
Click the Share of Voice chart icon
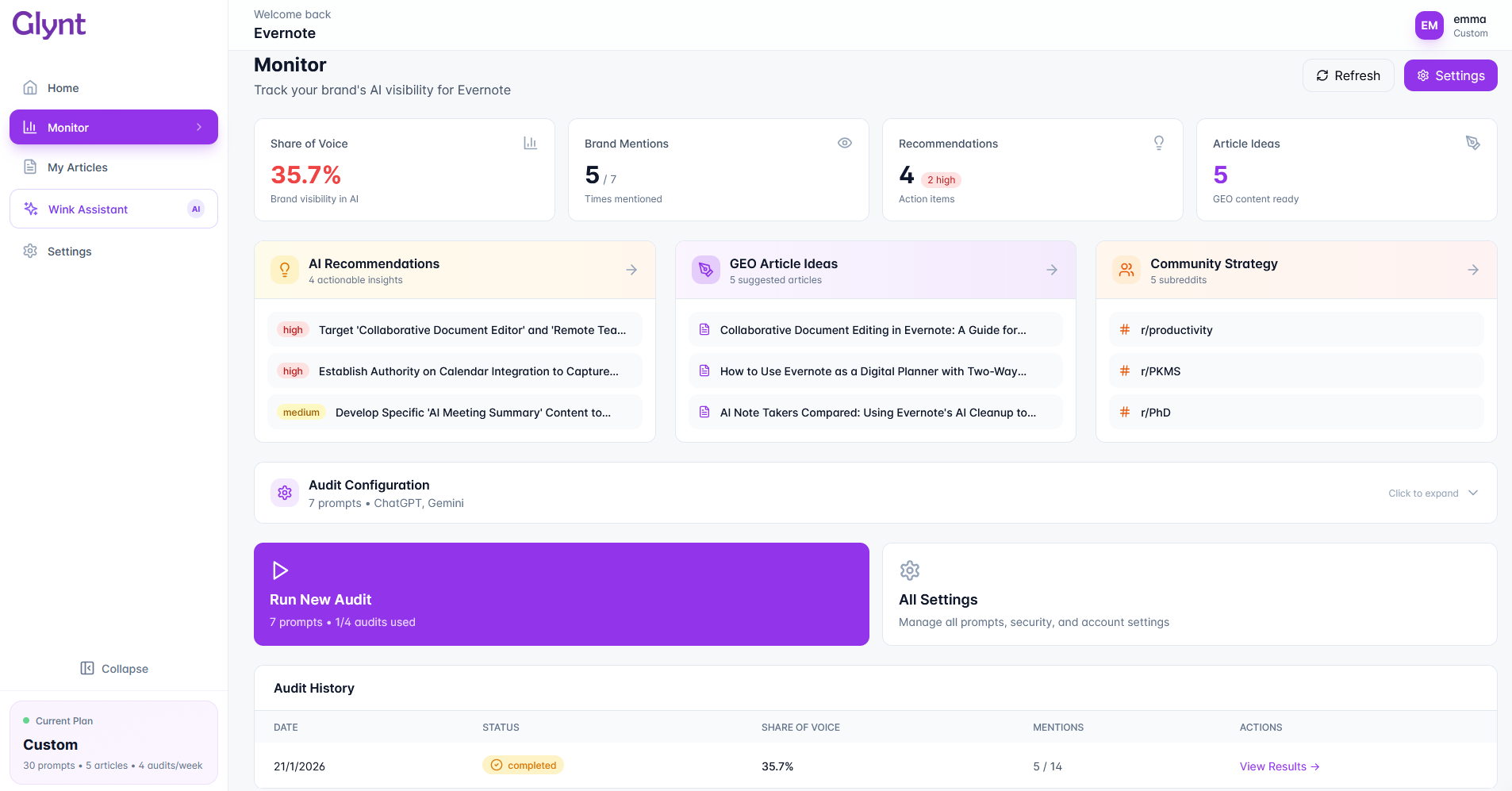tap(531, 143)
